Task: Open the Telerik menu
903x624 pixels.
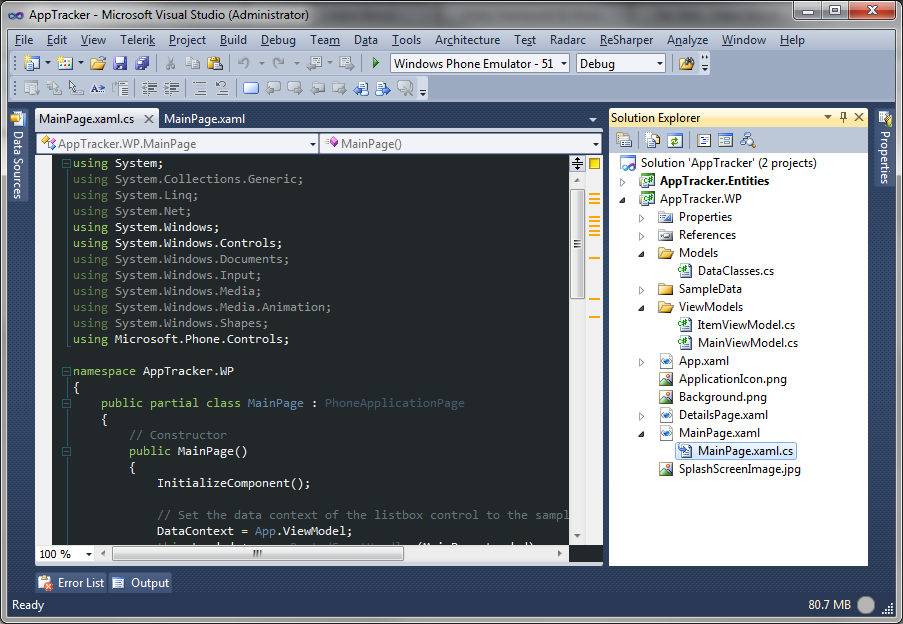Action: coord(138,40)
